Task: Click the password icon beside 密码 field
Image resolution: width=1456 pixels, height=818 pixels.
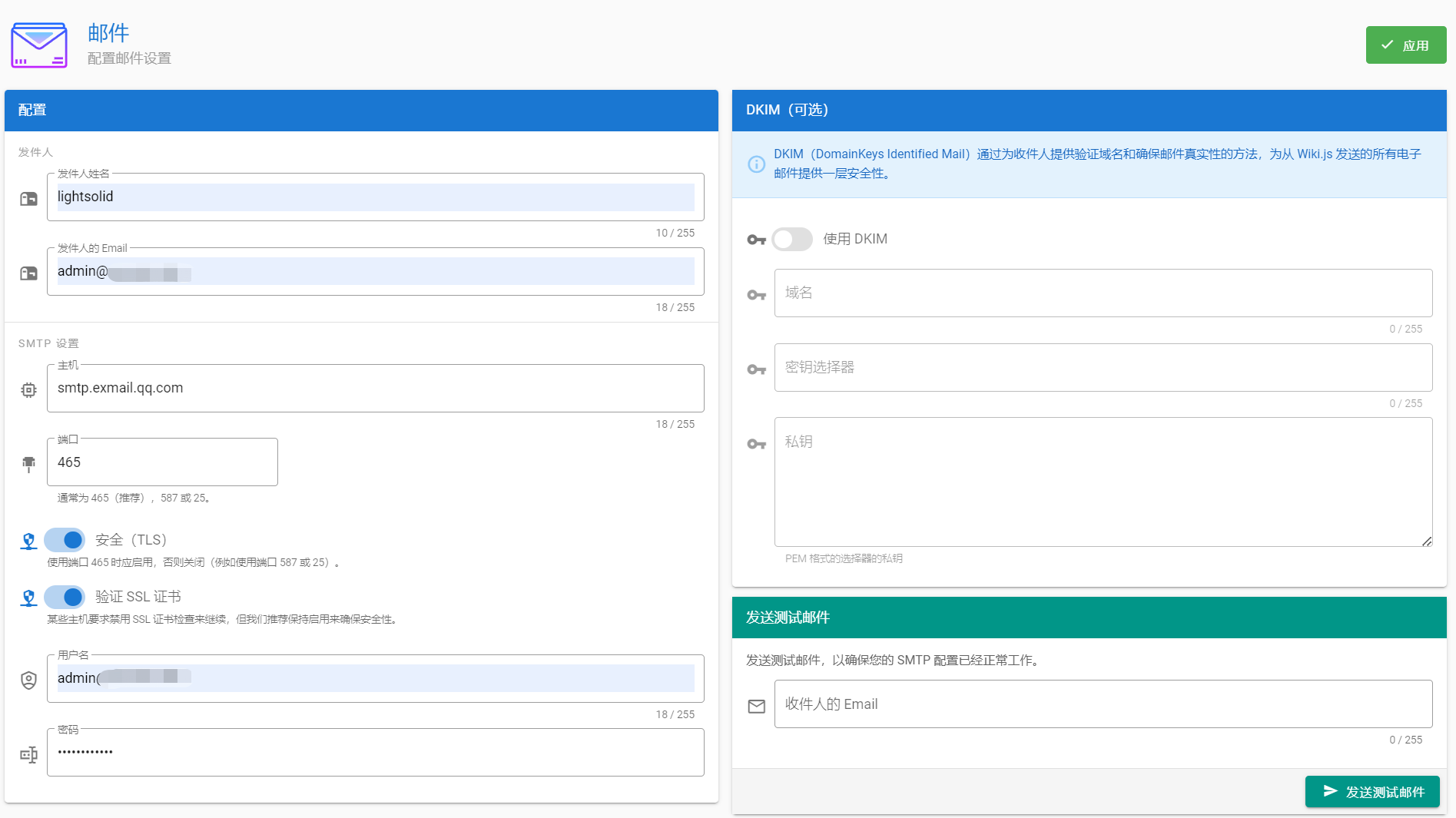Action: 28,755
